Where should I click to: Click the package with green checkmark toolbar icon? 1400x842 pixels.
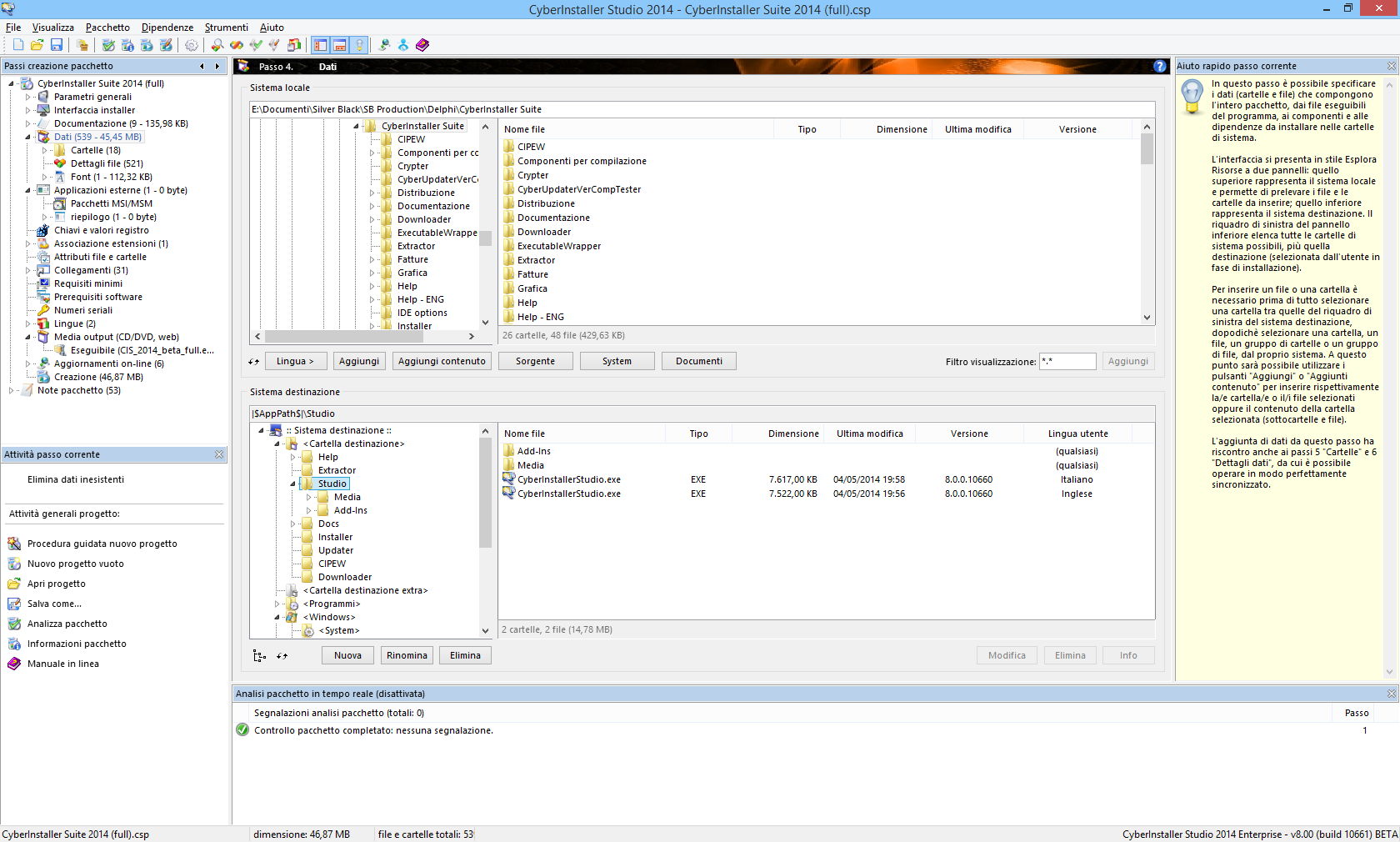click(108, 45)
